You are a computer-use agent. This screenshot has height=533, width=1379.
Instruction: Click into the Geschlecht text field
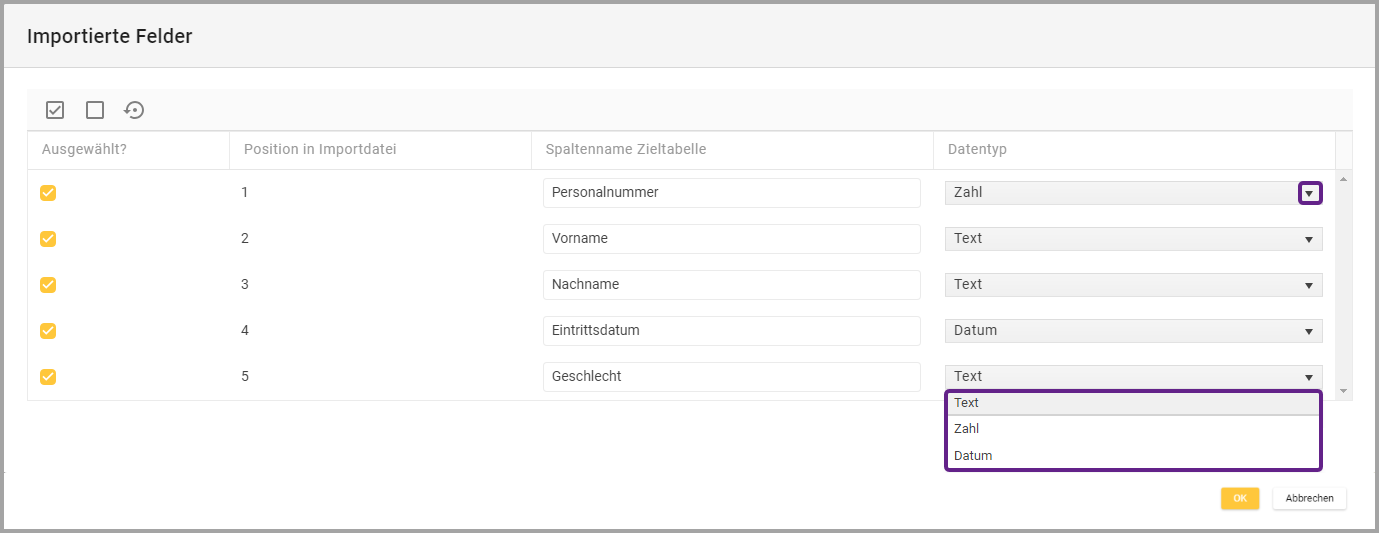tap(731, 377)
